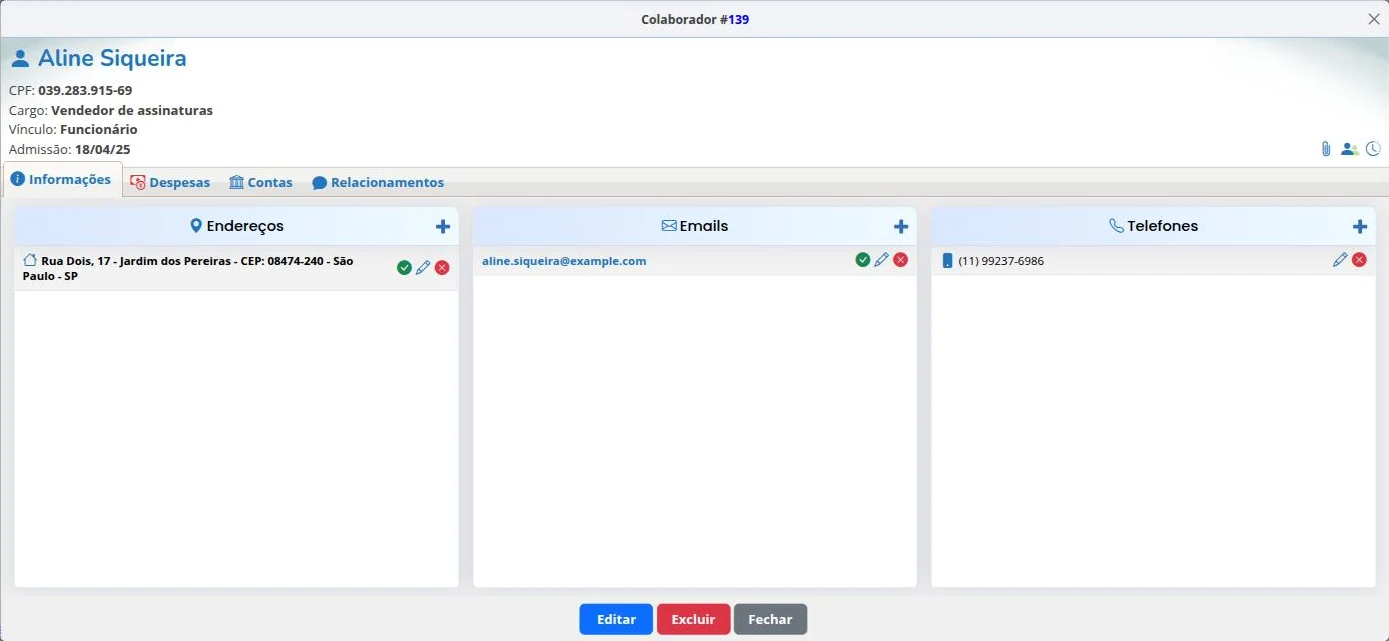Click the house icon beside Rua Dois
The height and width of the screenshot is (641, 1389).
(x=30, y=260)
